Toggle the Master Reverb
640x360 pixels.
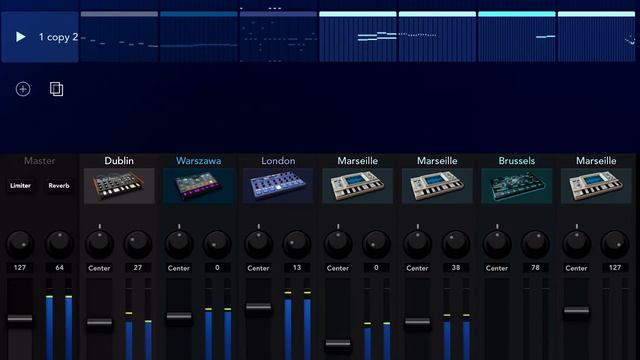[59, 186]
